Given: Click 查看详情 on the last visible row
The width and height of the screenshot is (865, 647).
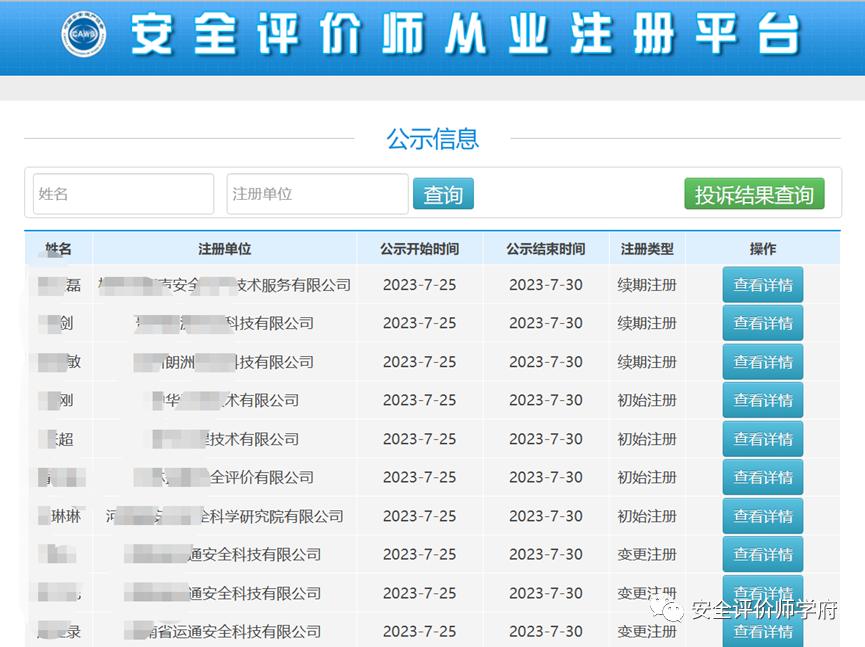Looking at the screenshot, I should click(x=763, y=631).
